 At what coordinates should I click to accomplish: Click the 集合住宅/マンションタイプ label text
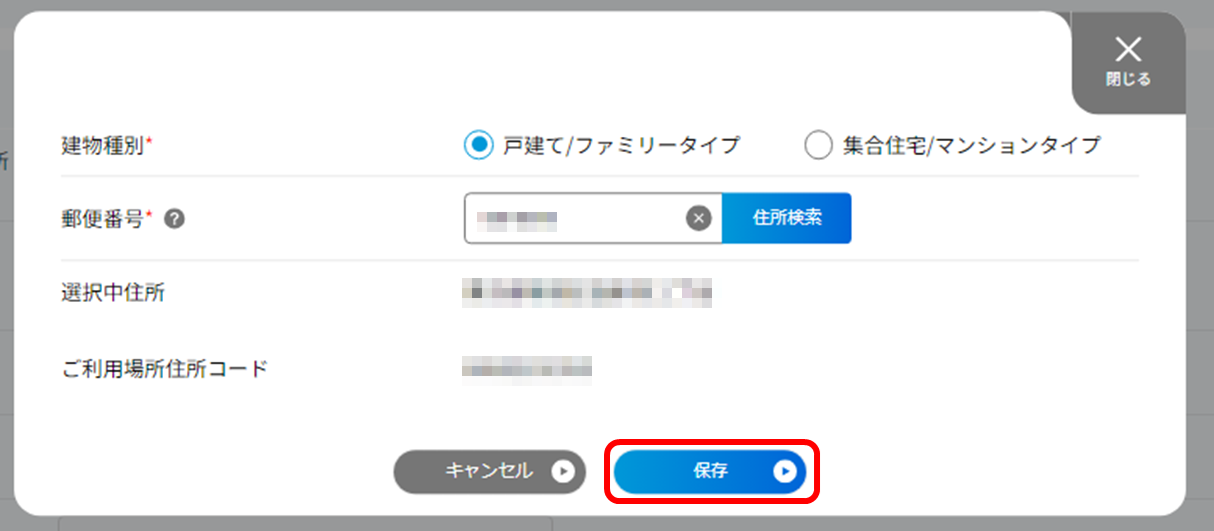click(971, 145)
